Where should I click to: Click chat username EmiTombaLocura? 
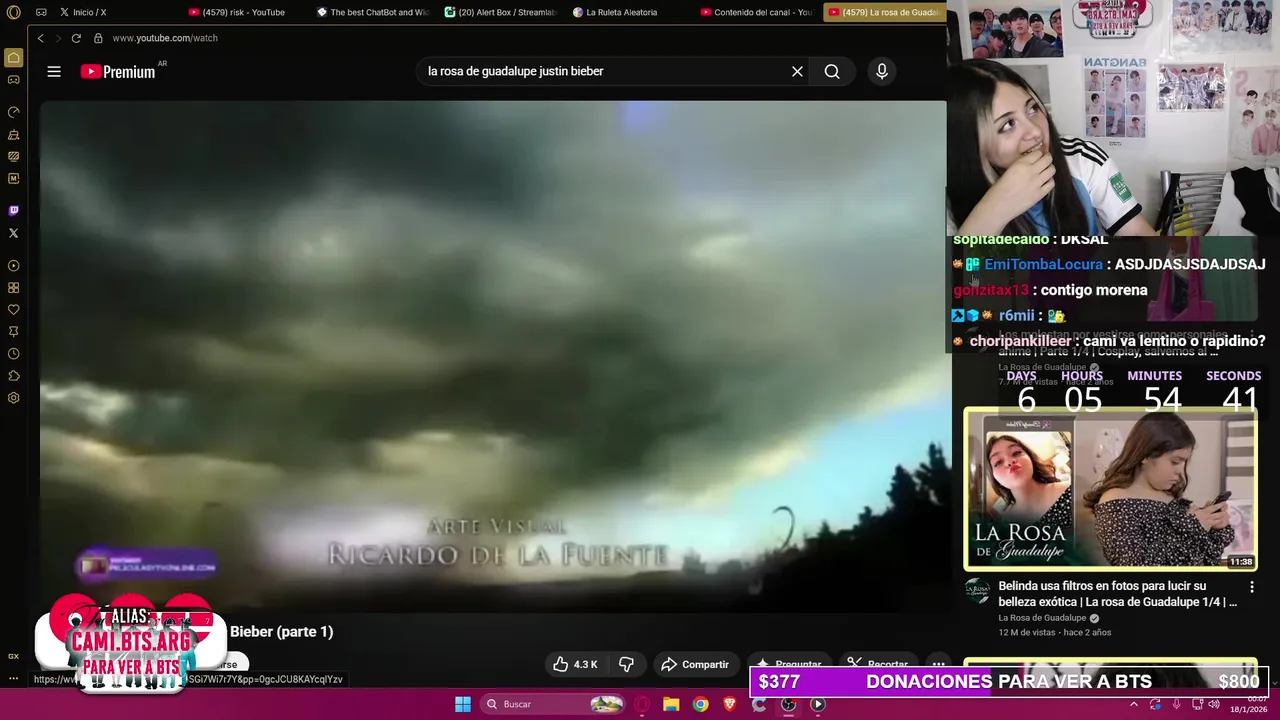(1043, 264)
